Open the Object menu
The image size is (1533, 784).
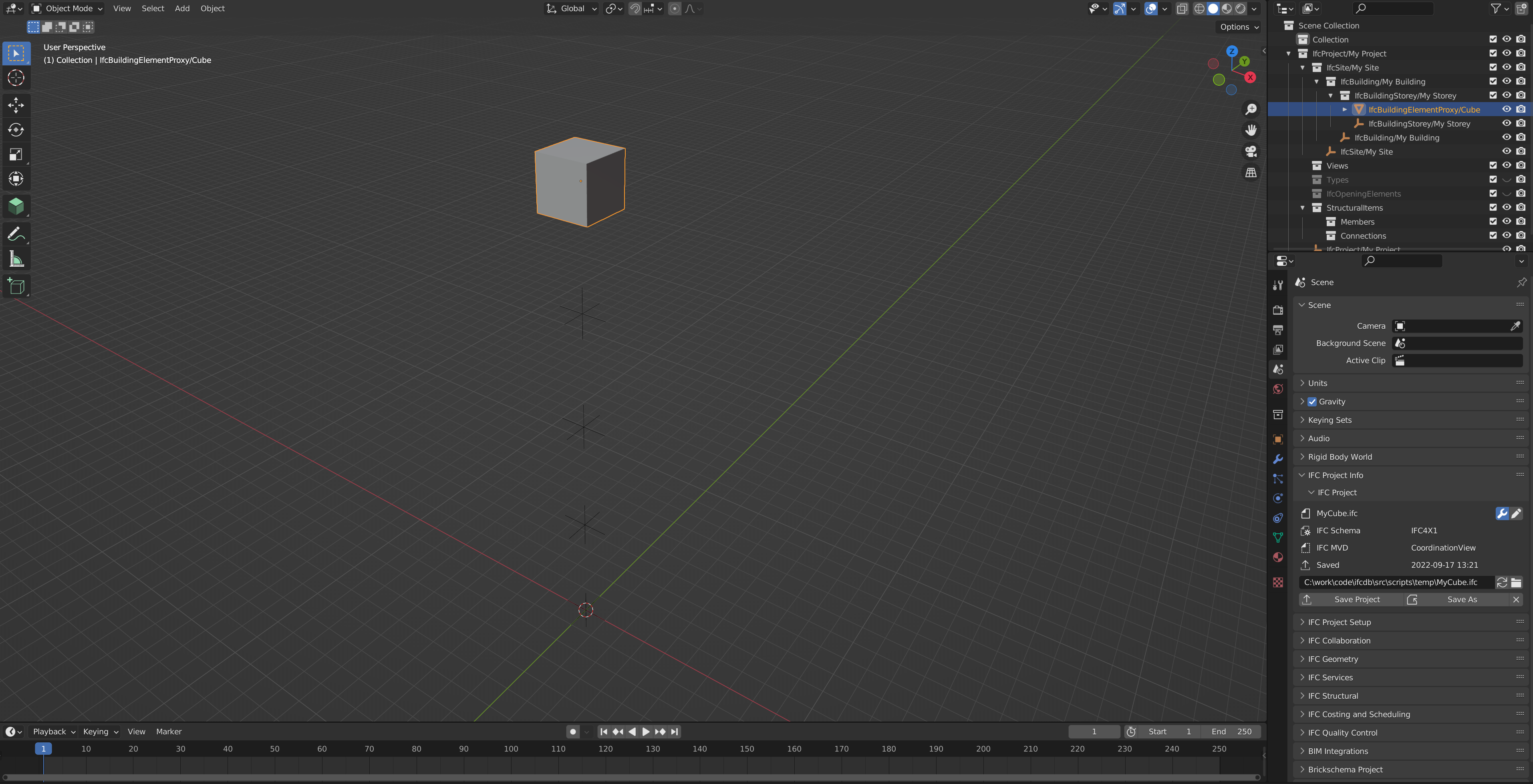pyautogui.click(x=212, y=8)
